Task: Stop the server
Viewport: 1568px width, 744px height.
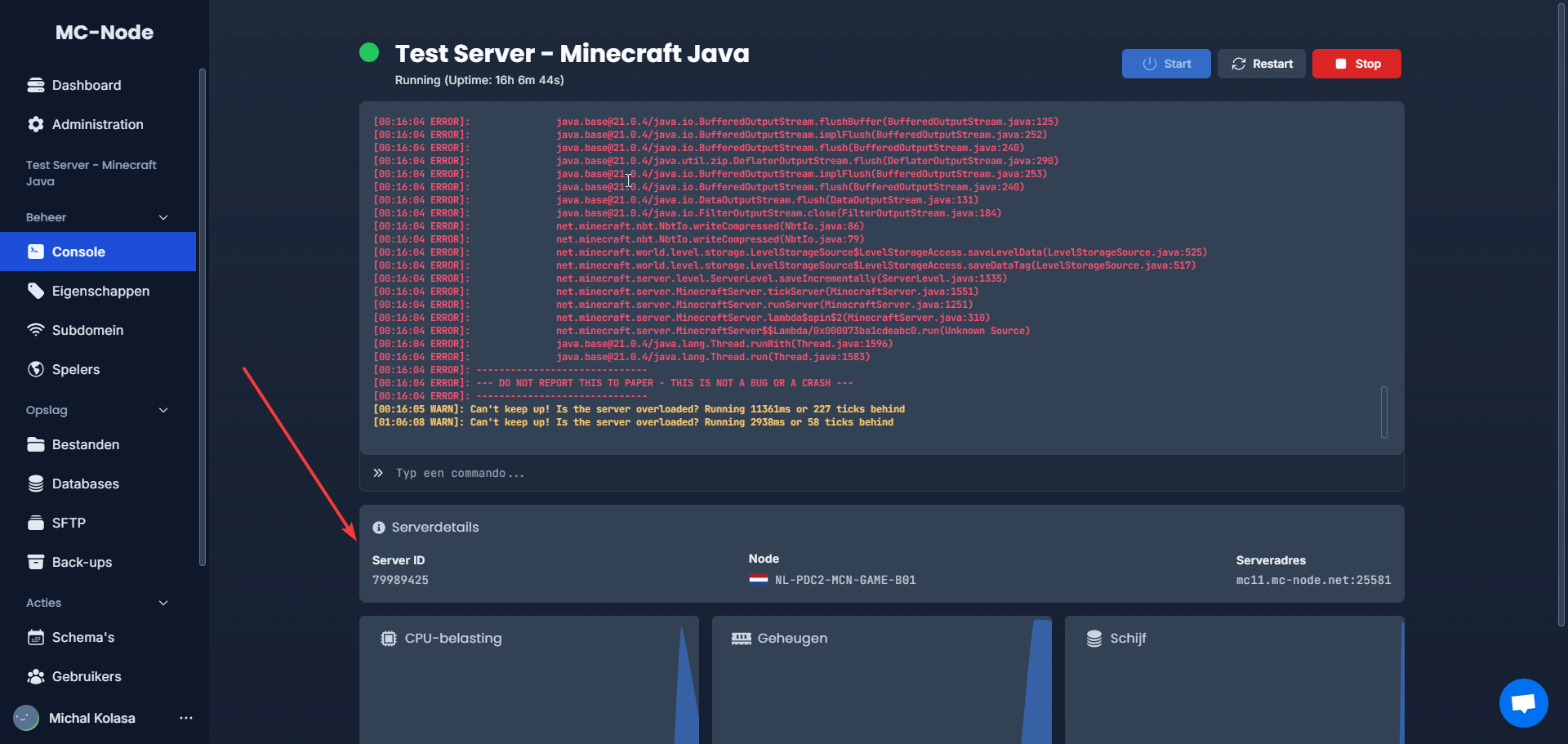Action: [1356, 64]
